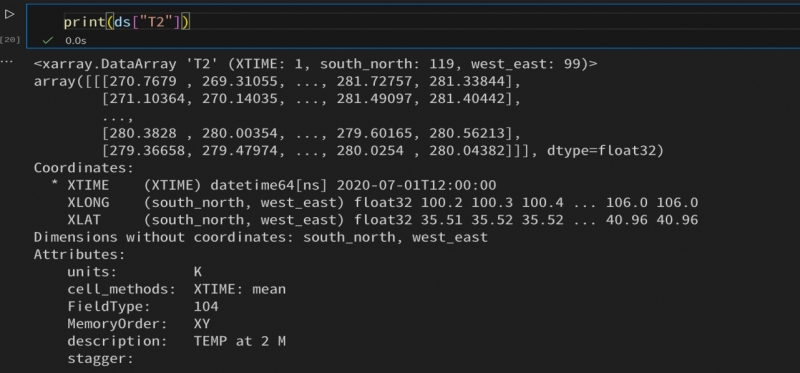Click the [20] execution count label
The height and width of the screenshot is (373, 800).
click(x=9, y=40)
